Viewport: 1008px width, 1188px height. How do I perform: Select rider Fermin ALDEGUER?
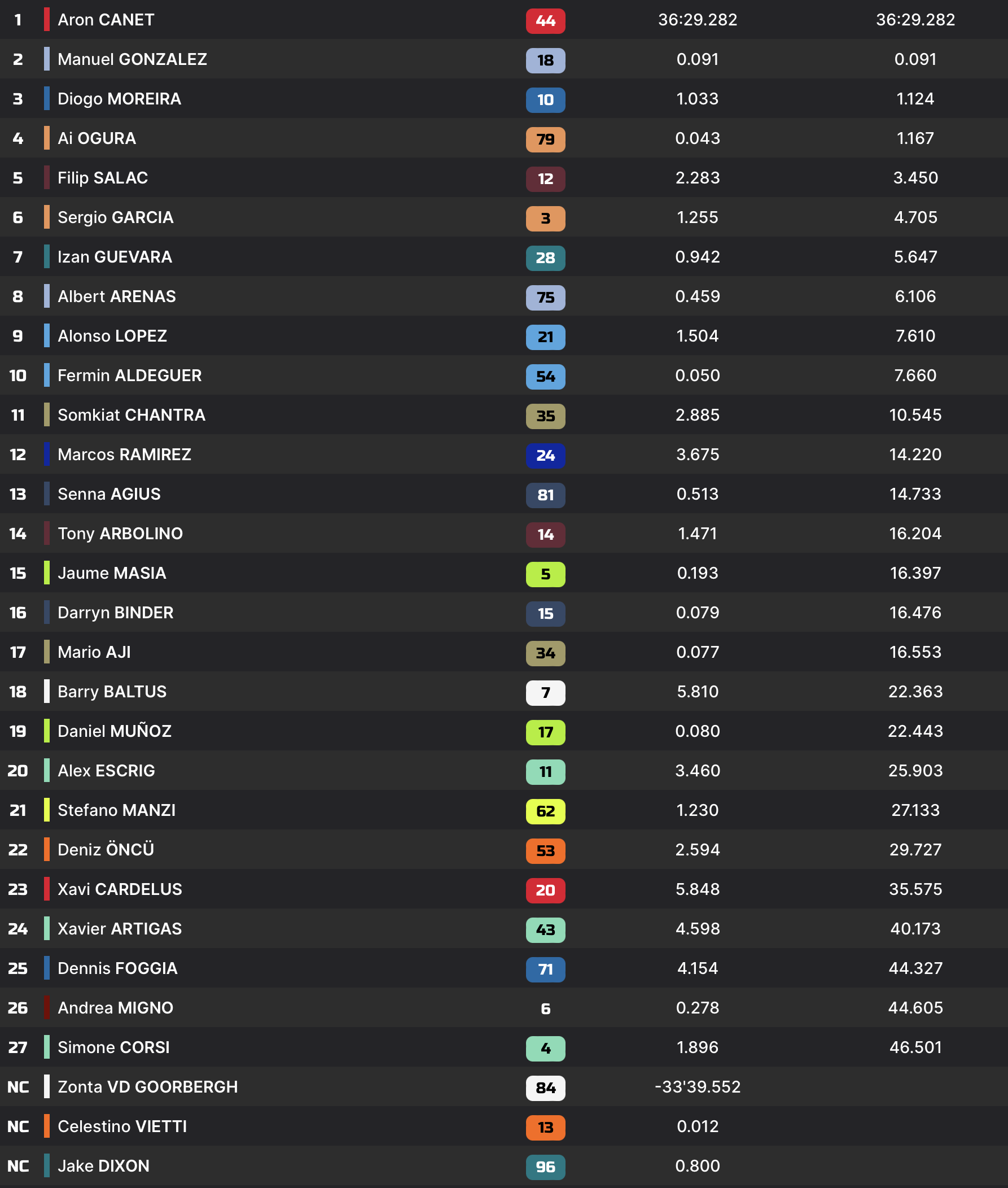(129, 375)
